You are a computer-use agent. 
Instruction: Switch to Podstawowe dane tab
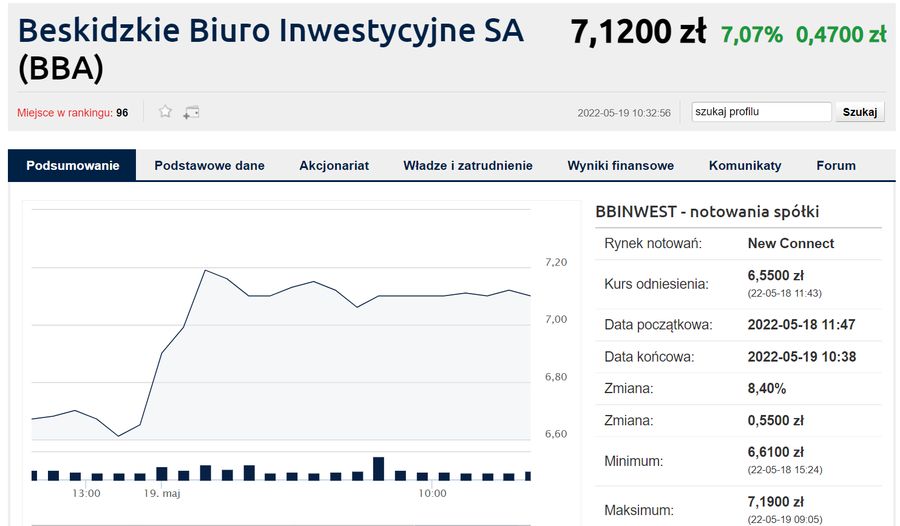tap(209, 166)
